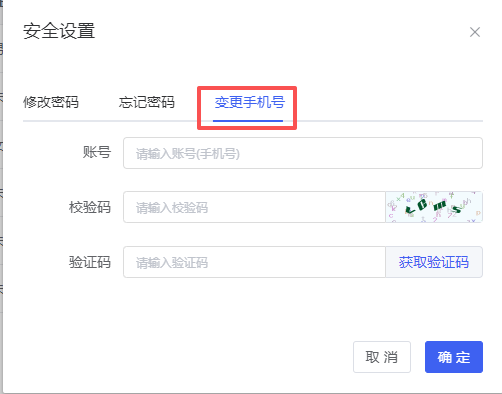Click the 验证码 field label
Viewport: 502px width, 394px height.
click(90, 262)
